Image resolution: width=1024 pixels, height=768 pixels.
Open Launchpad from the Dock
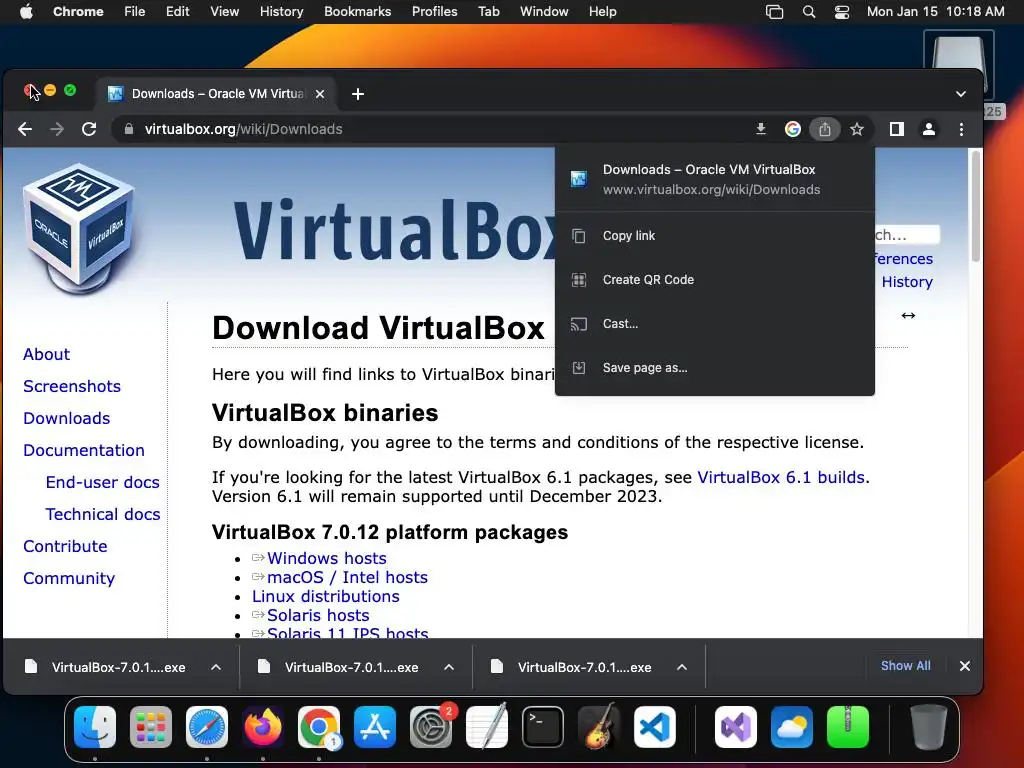click(151, 727)
